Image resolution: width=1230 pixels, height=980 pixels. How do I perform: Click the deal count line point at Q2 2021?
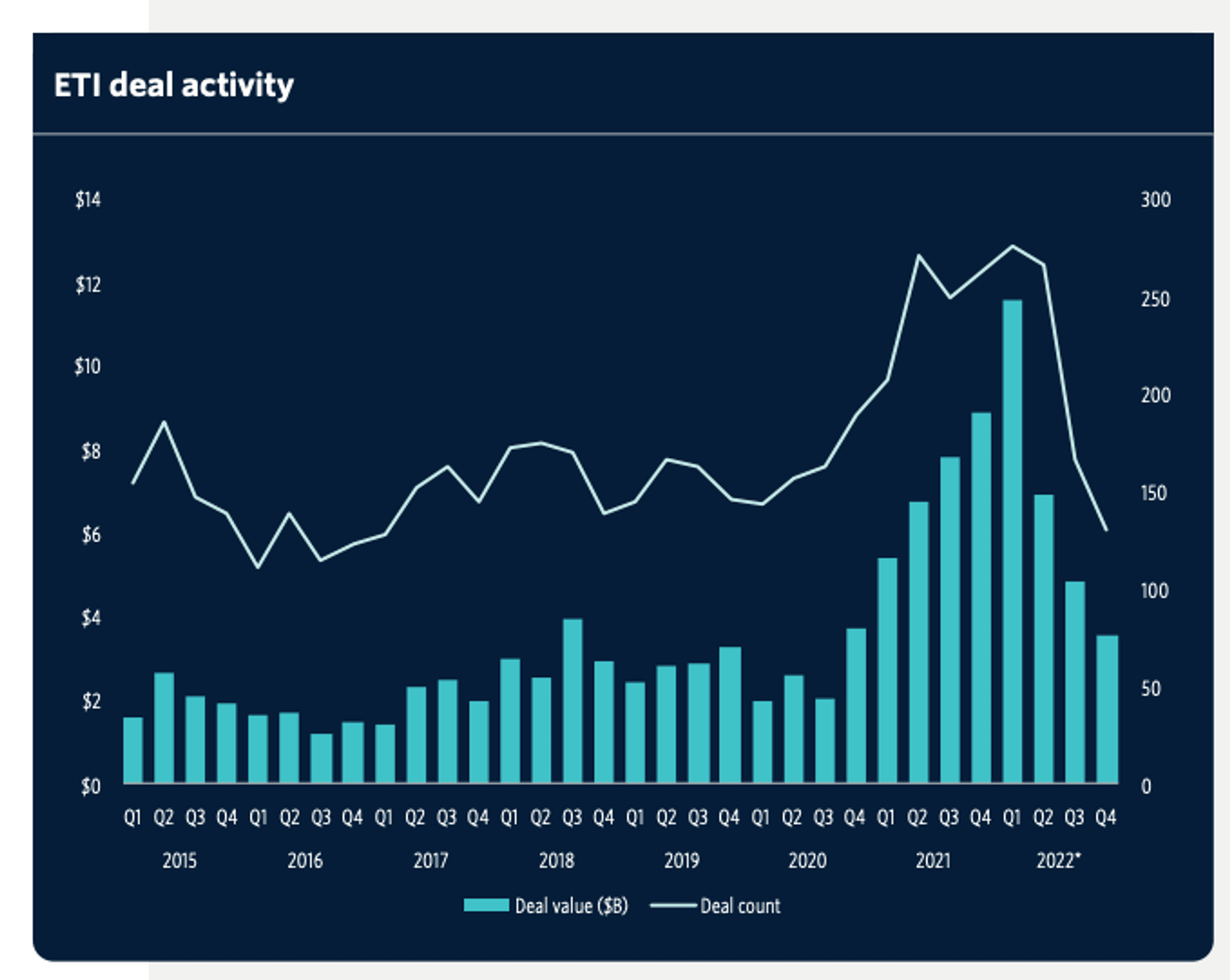(919, 256)
